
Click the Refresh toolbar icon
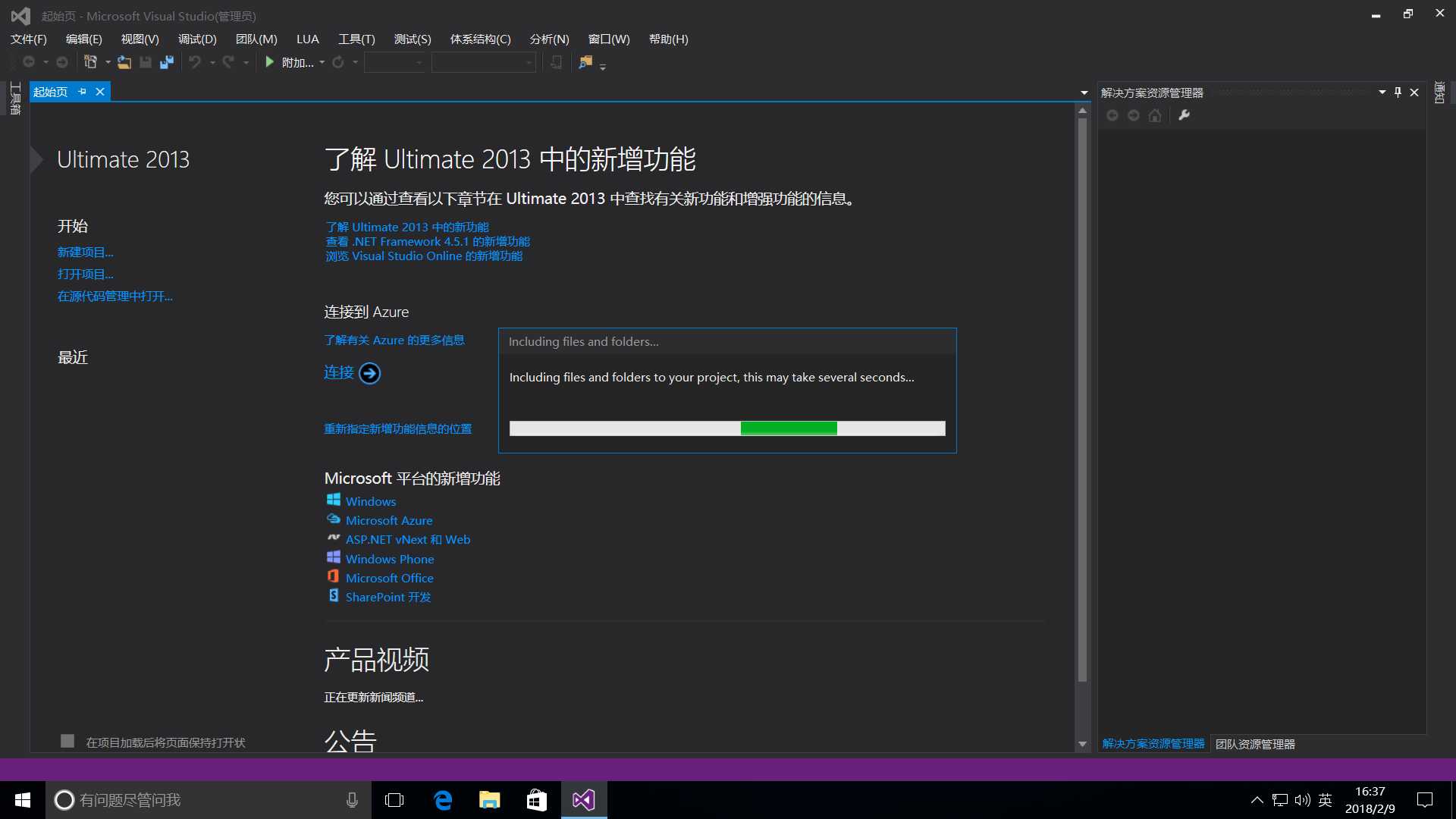coord(338,62)
